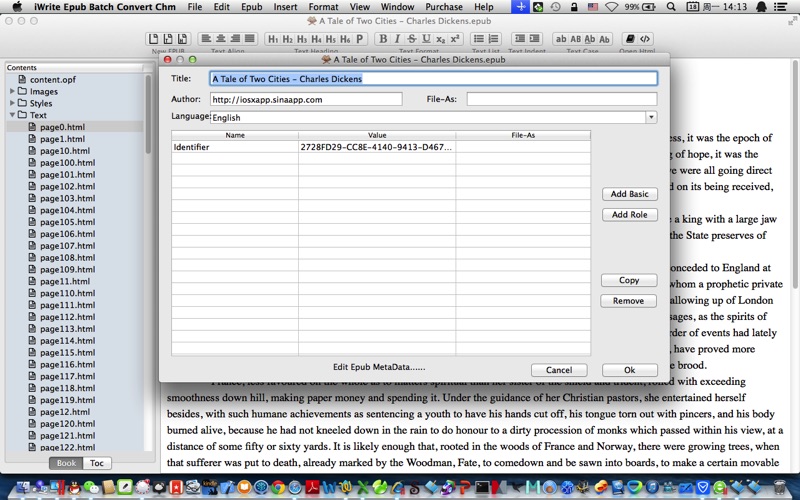Open the Epub menu

(x=252, y=7)
